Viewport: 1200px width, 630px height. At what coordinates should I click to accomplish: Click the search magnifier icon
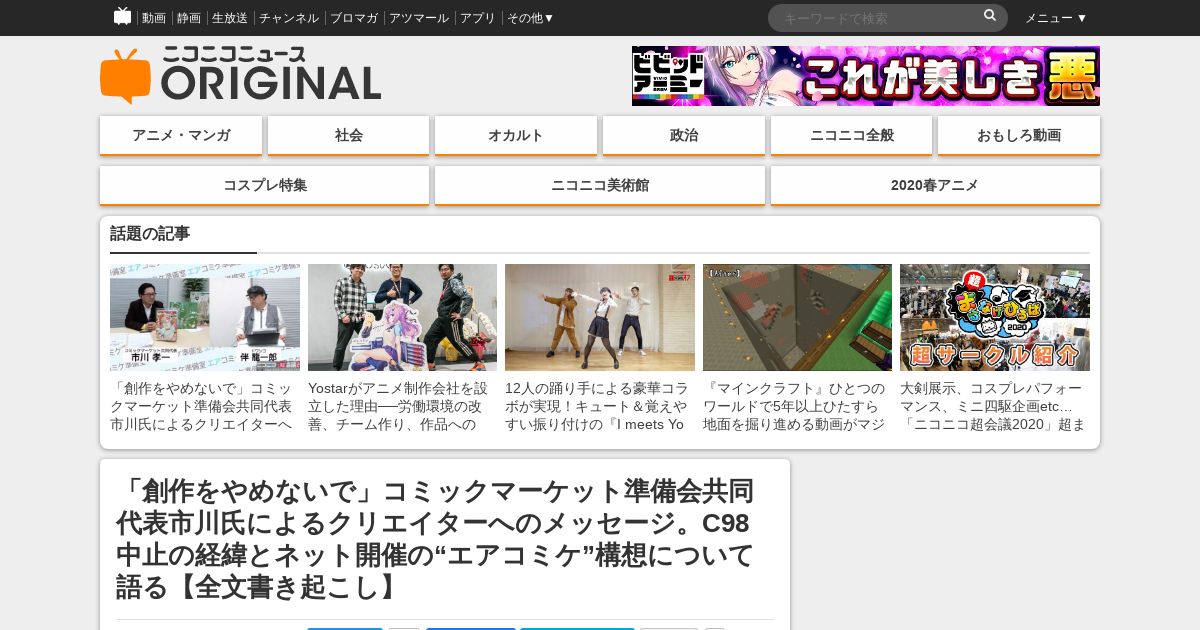click(990, 16)
